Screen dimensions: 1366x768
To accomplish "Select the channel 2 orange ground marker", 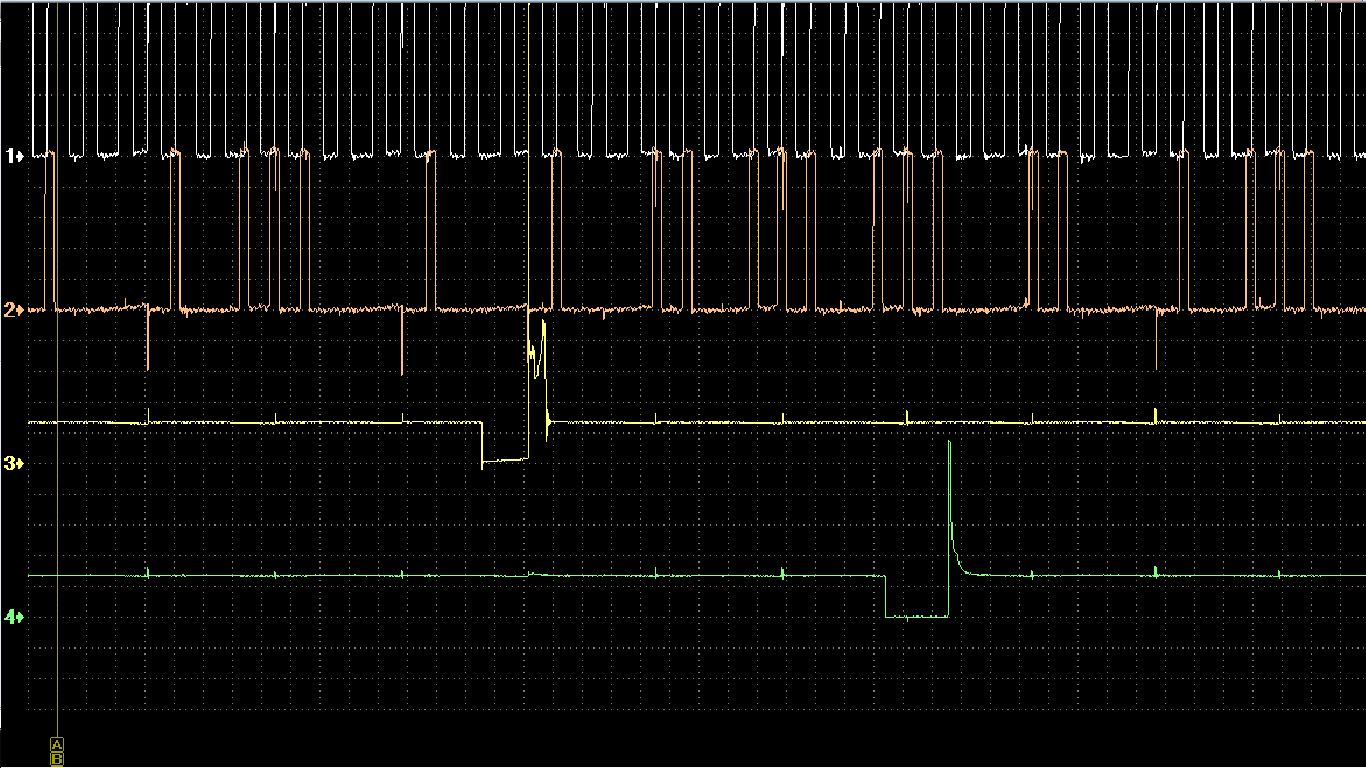I will pos(14,310).
